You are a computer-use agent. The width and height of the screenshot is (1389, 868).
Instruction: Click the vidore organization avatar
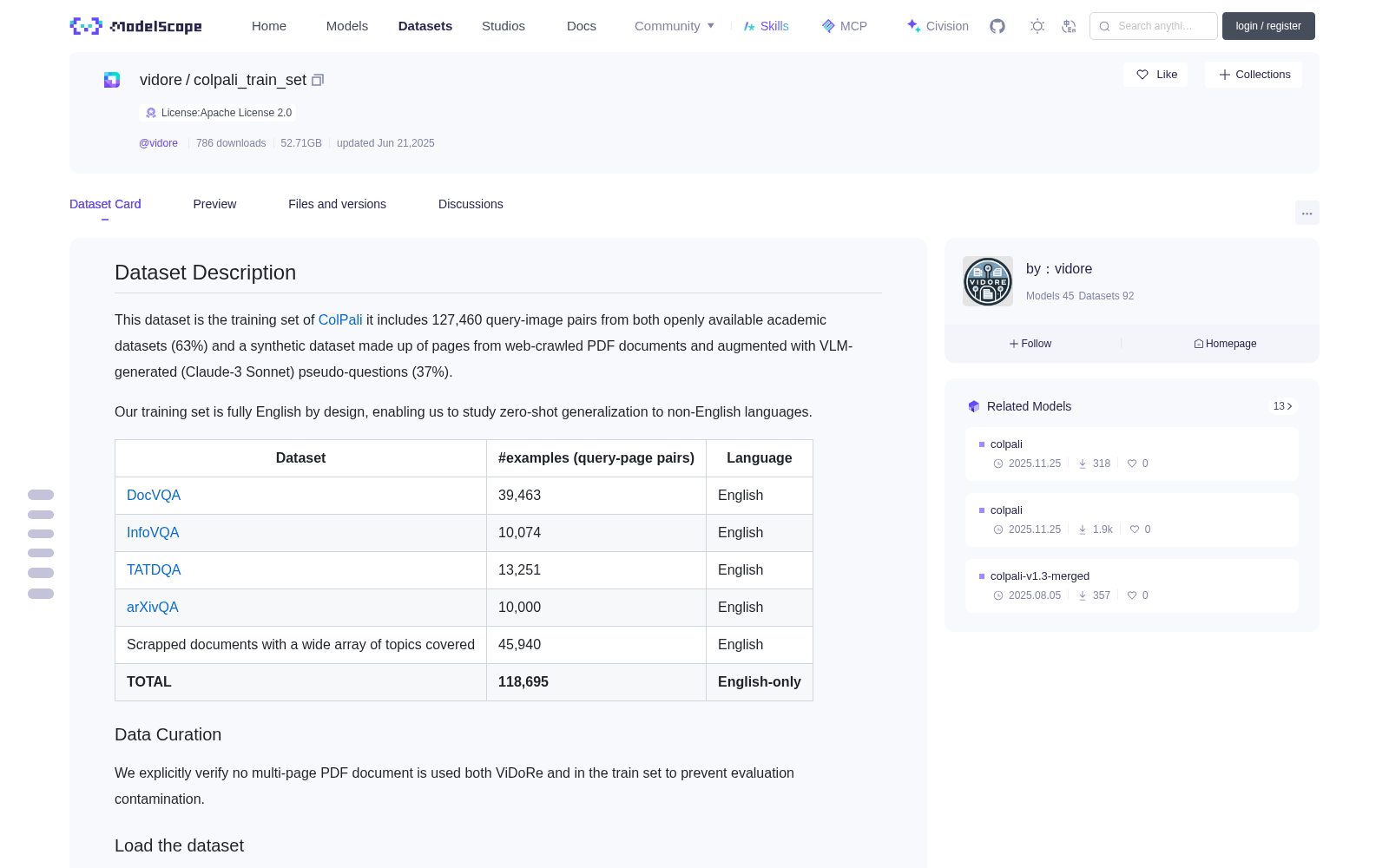pos(988,281)
